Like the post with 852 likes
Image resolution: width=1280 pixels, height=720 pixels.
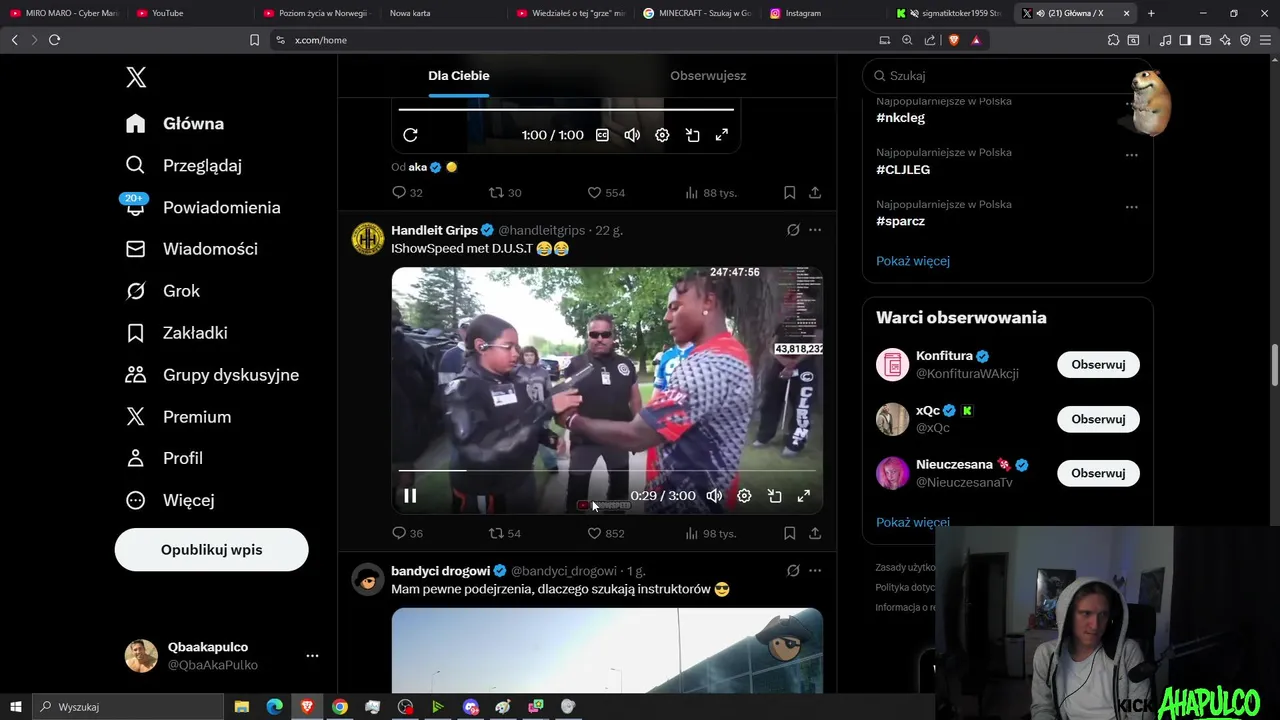click(x=605, y=534)
